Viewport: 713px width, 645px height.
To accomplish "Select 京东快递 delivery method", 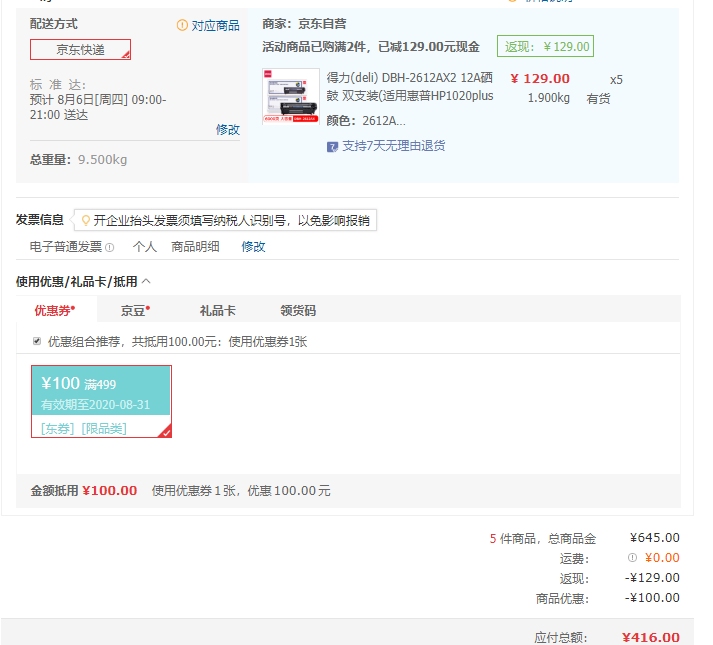I will coord(80,50).
